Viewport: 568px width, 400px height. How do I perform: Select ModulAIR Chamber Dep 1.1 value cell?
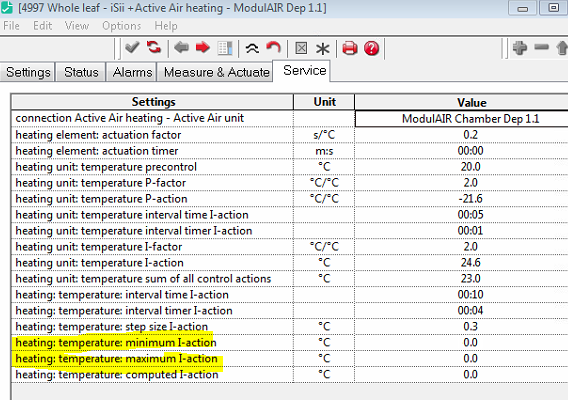[x=470, y=119]
